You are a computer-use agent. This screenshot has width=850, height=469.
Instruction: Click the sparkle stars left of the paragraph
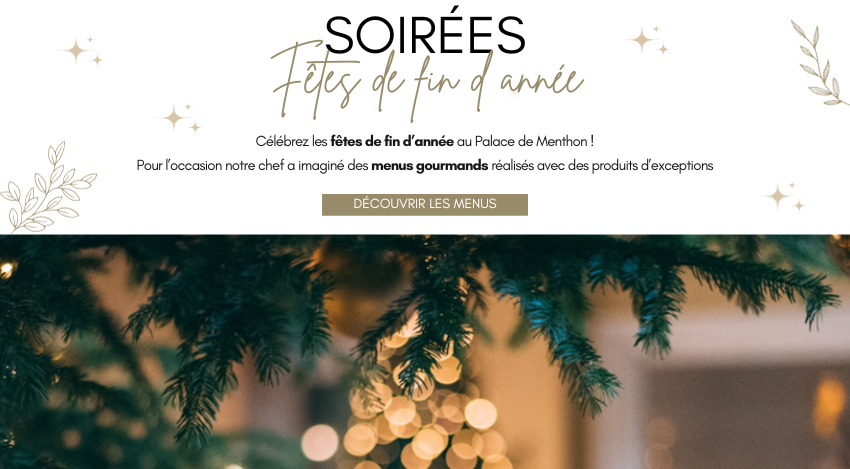pos(179,118)
